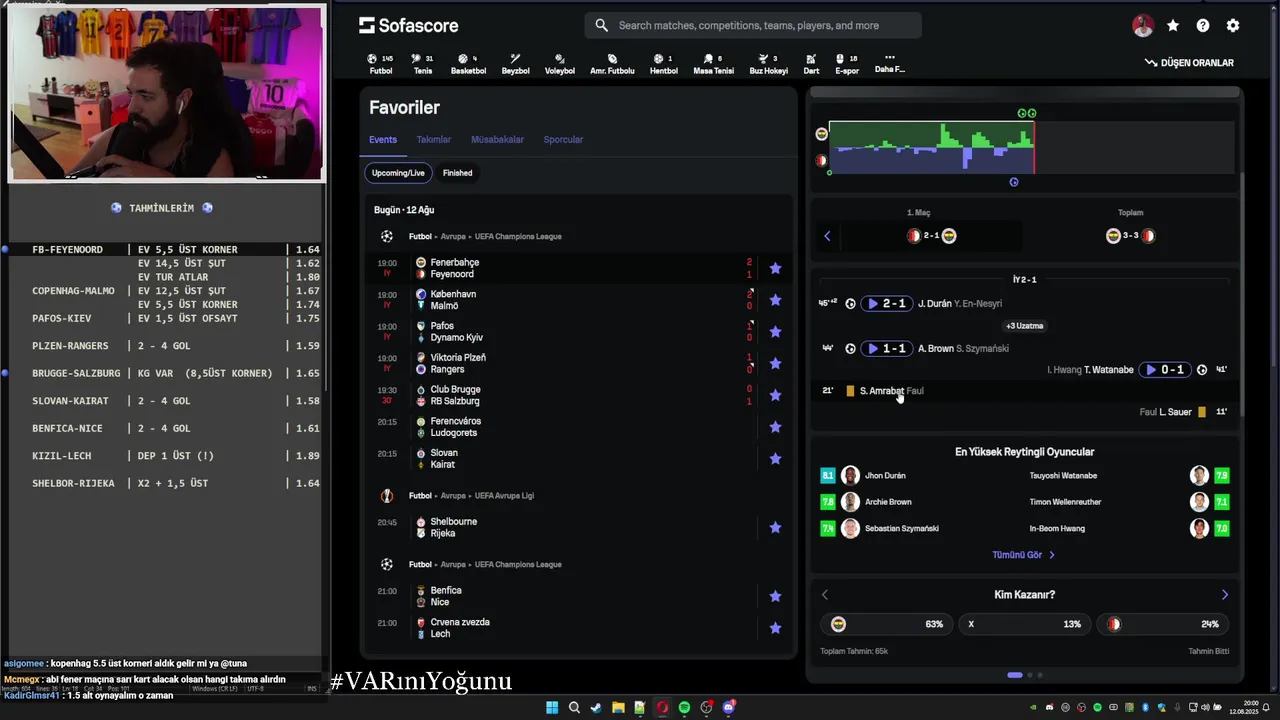Image resolution: width=1280 pixels, height=720 pixels.
Task: Open the Dart sport category
Action: [x=811, y=64]
